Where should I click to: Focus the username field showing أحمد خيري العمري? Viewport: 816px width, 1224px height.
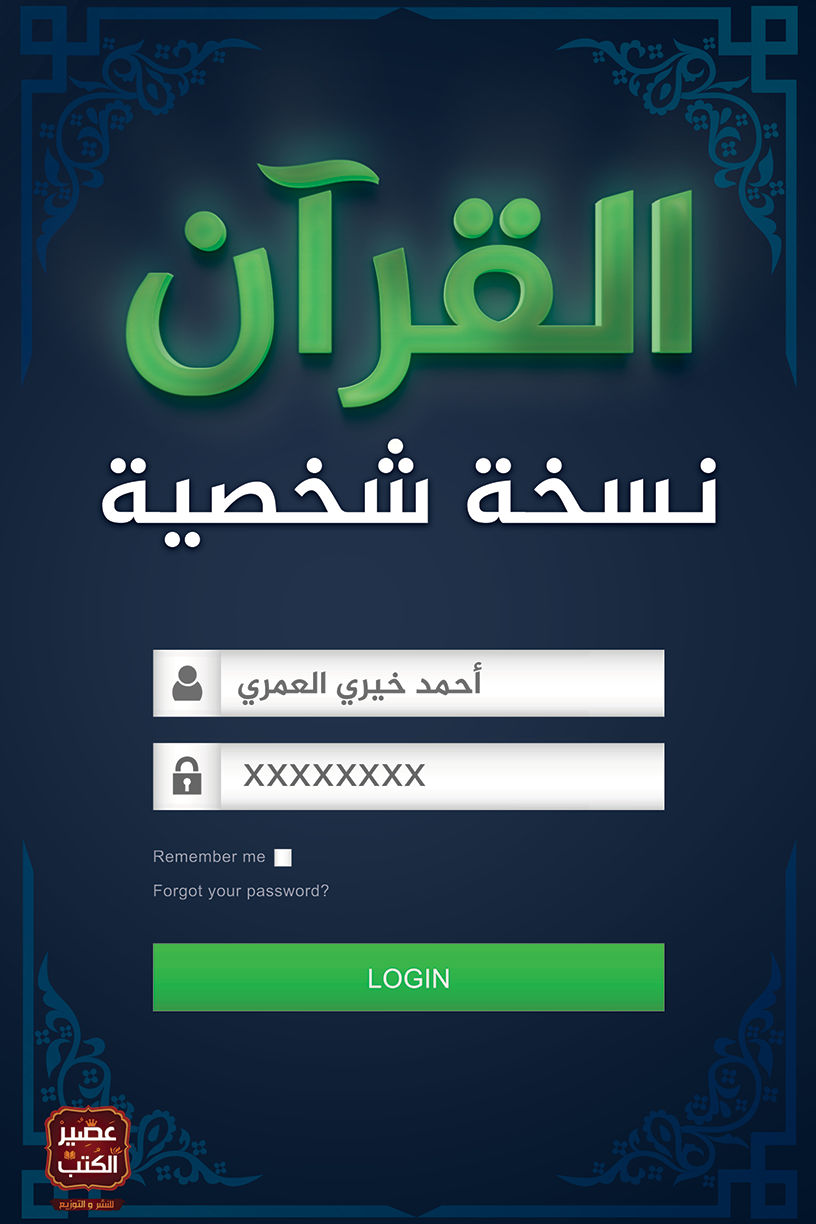(x=409, y=683)
